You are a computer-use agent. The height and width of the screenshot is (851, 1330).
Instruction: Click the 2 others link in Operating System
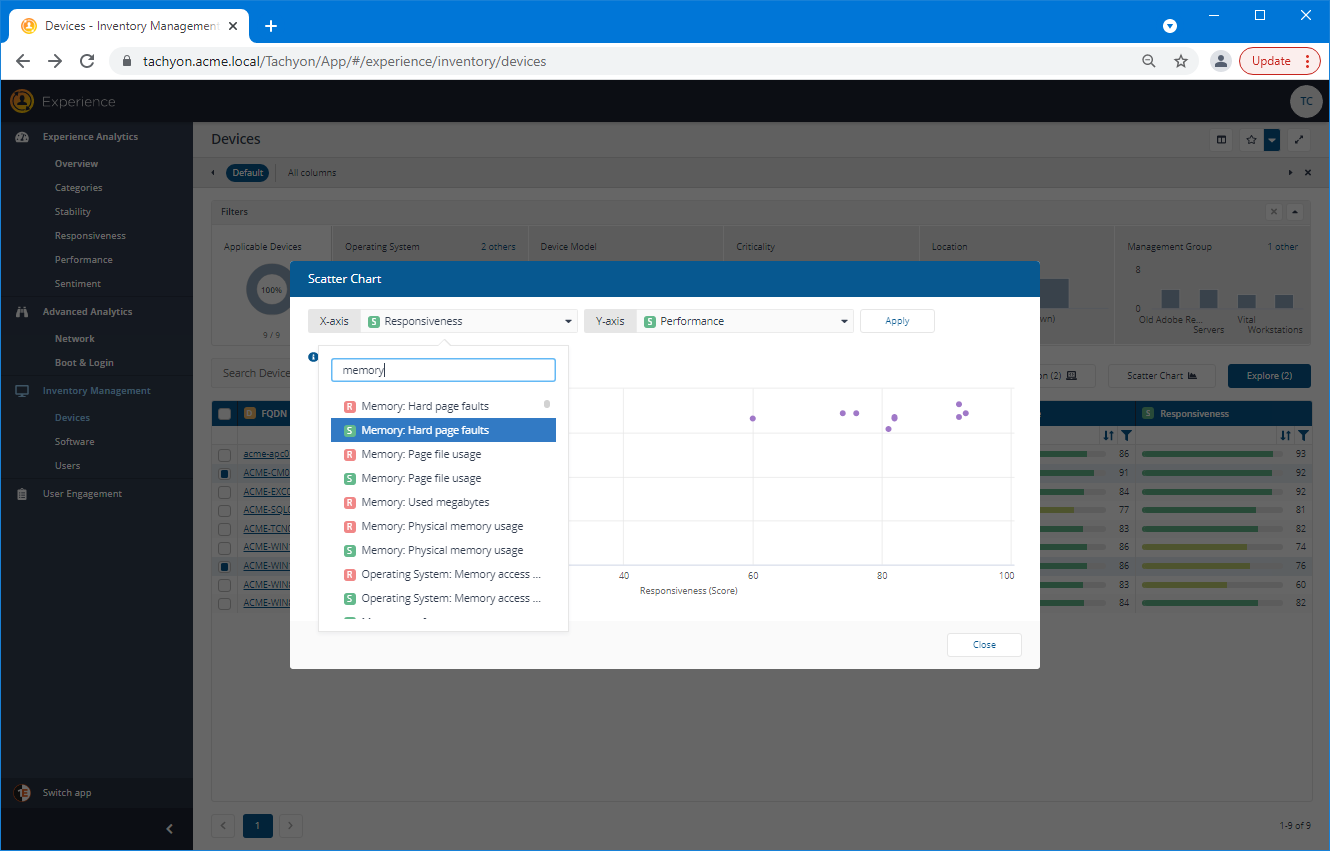pyautogui.click(x=498, y=247)
